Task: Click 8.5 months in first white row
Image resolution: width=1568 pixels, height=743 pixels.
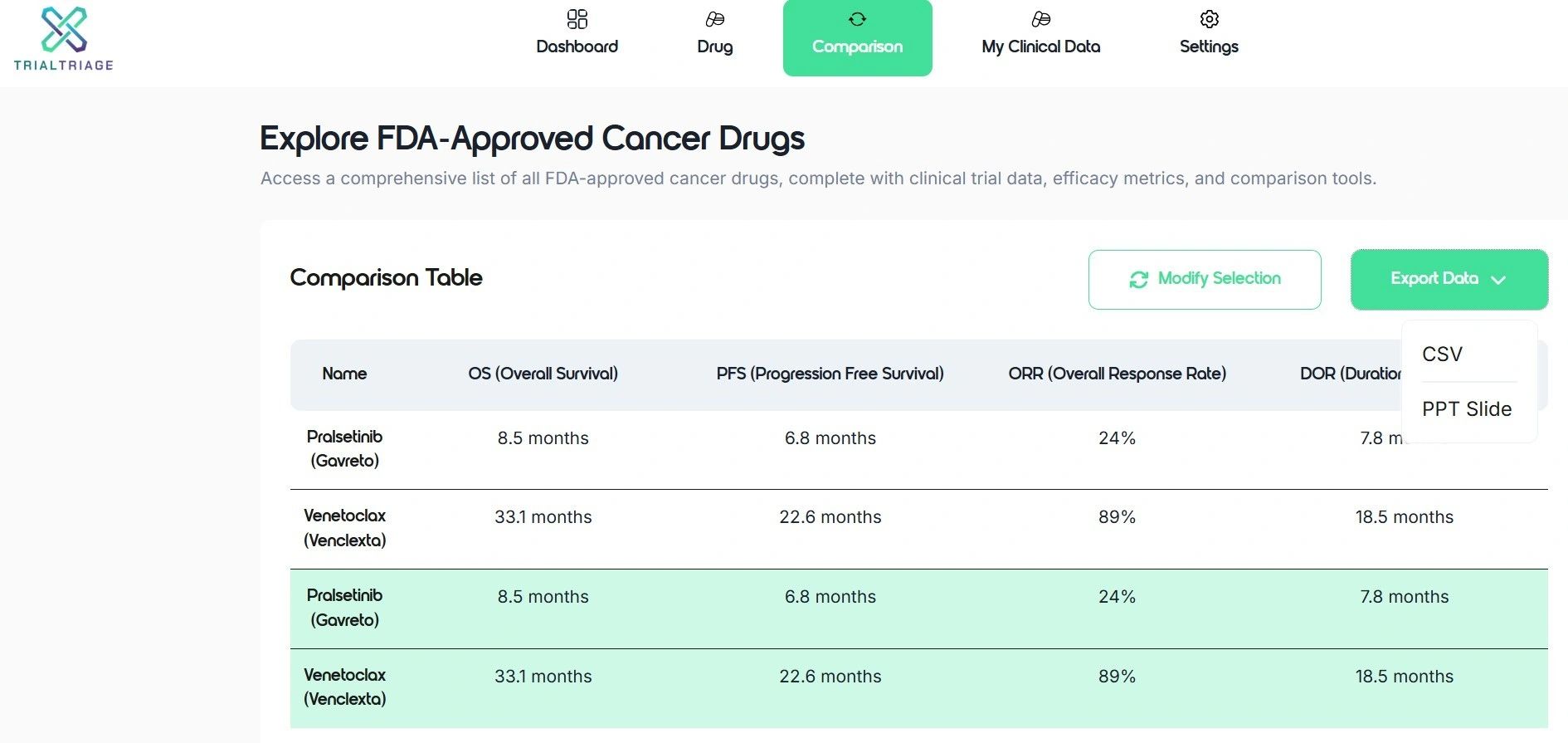Action: coord(543,438)
